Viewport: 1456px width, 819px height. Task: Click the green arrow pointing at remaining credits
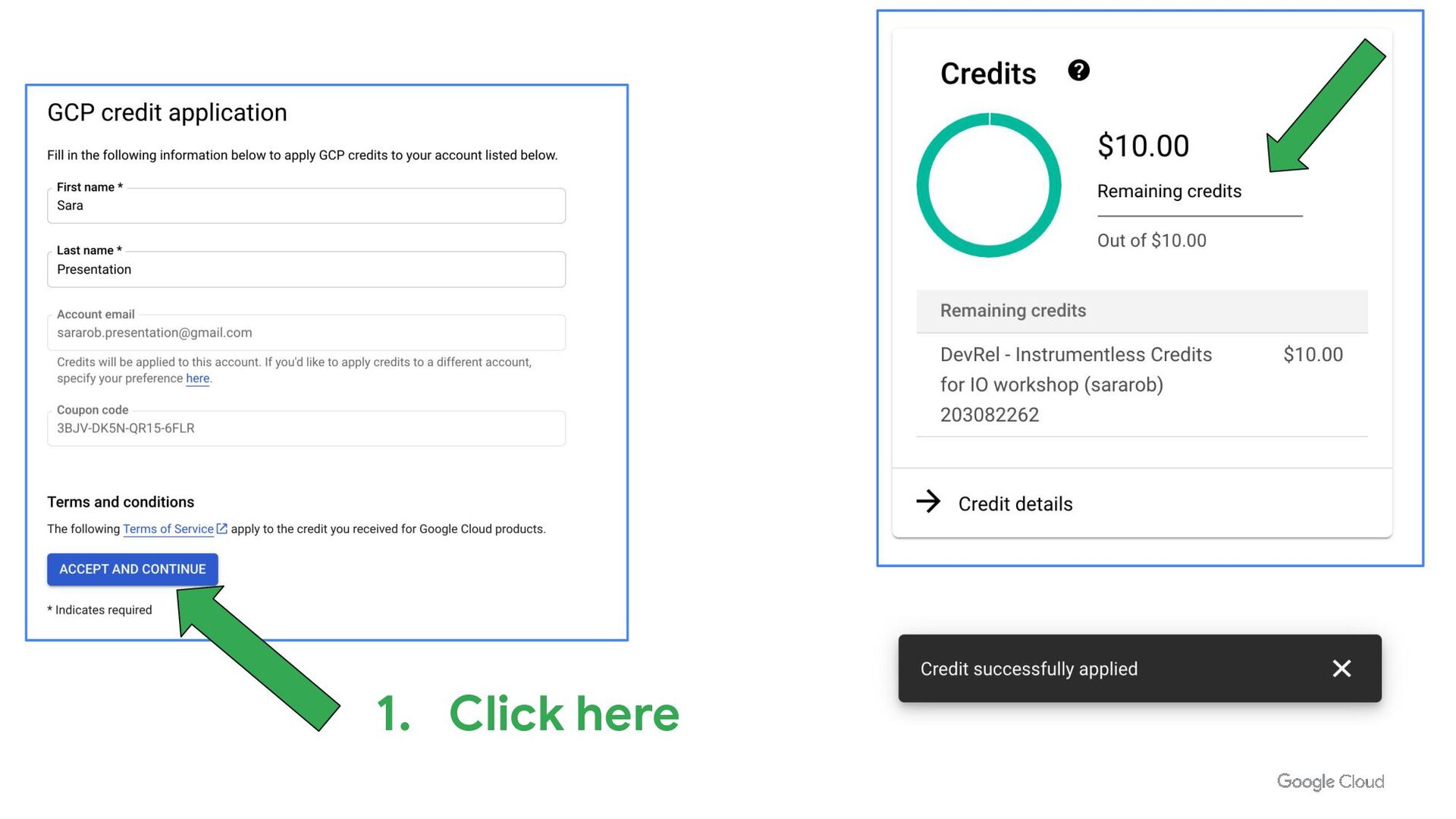tap(1327, 105)
